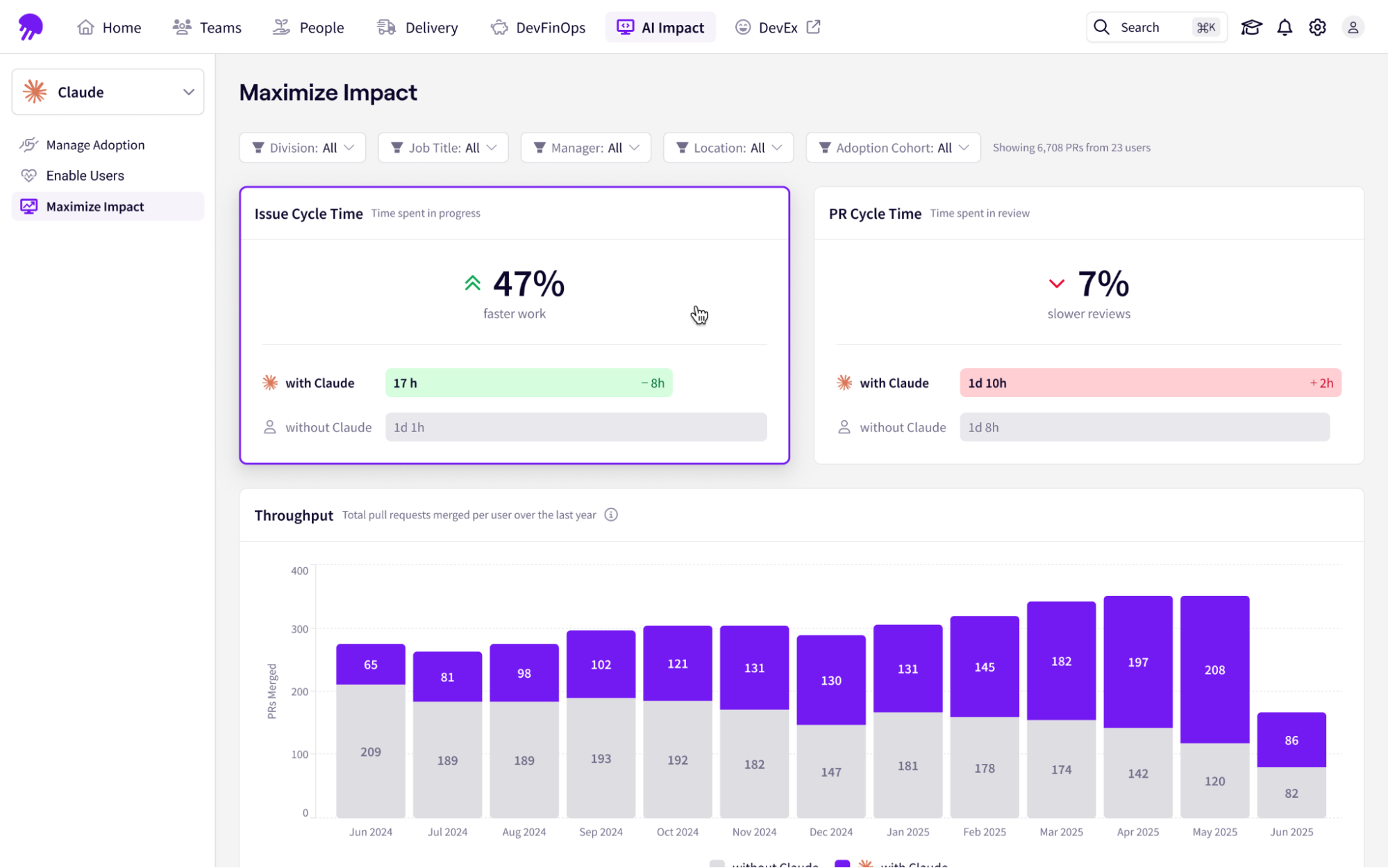Click the May 2025 purple bar segment 208
The height and width of the screenshot is (868, 1388).
coord(1214,669)
